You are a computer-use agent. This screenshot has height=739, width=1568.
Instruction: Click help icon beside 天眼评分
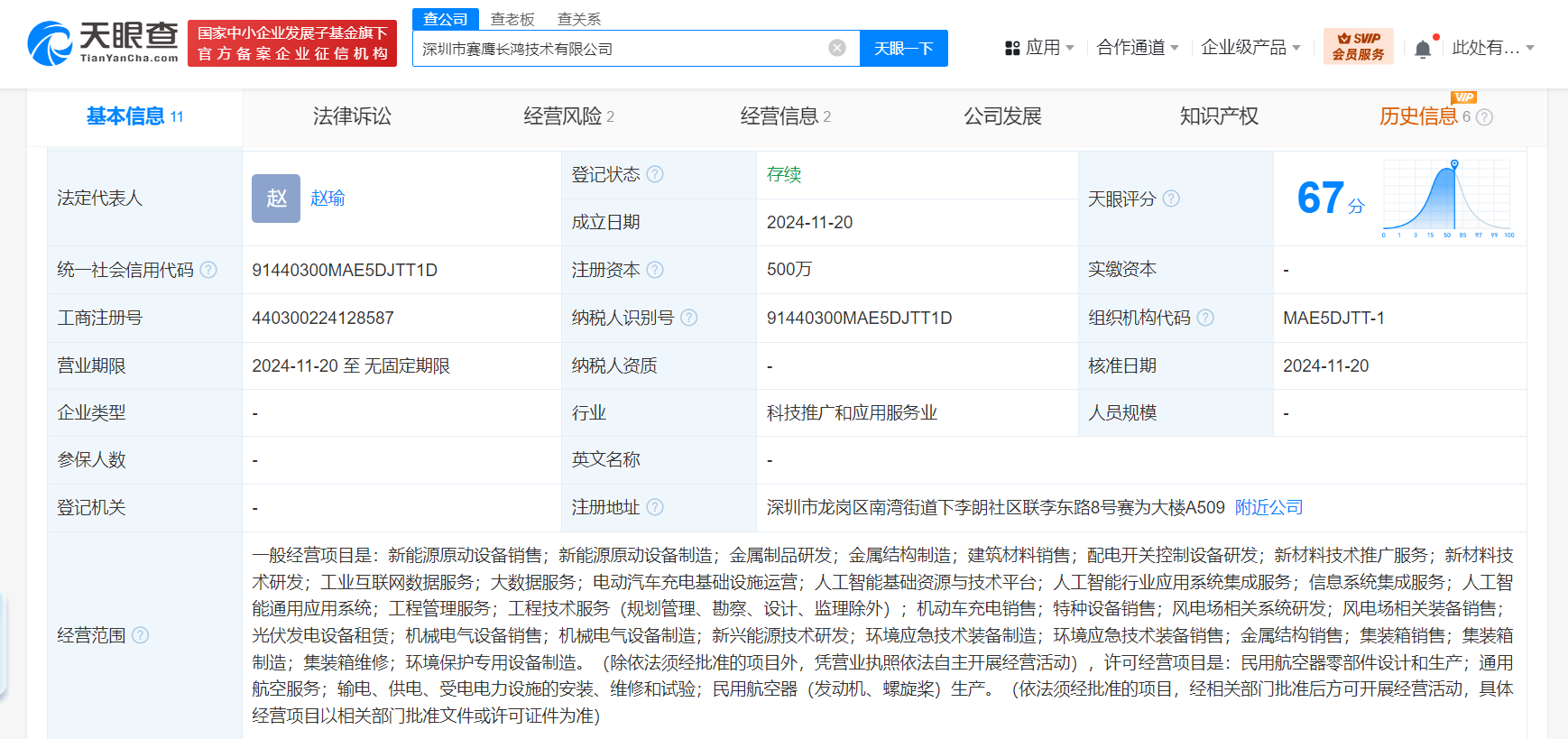pyautogui.click(x=1171, y=199)
